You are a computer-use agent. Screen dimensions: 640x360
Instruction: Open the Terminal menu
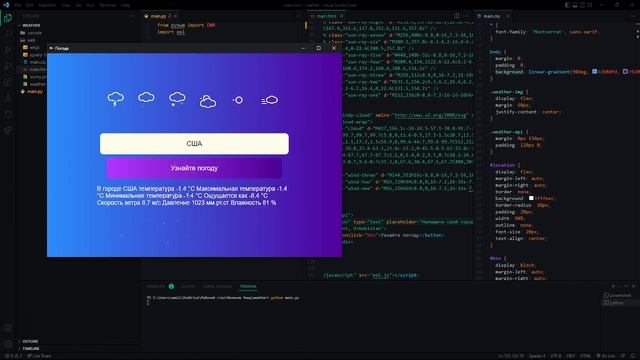[108, 5]
